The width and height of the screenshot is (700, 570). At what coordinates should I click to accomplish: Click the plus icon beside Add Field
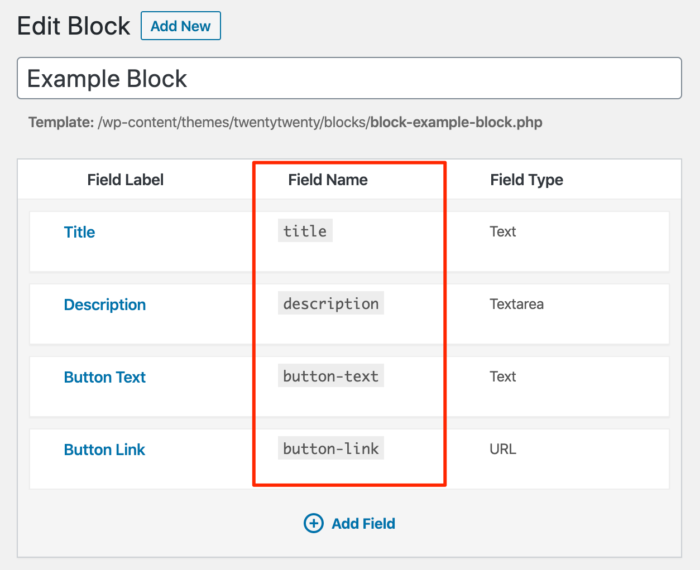pos(313,523)
